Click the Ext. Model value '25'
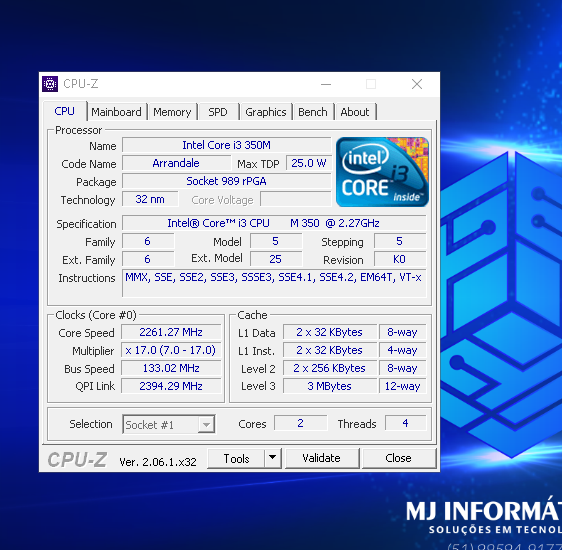The width and height of the screenshot is (562, 550). point(276,259)
